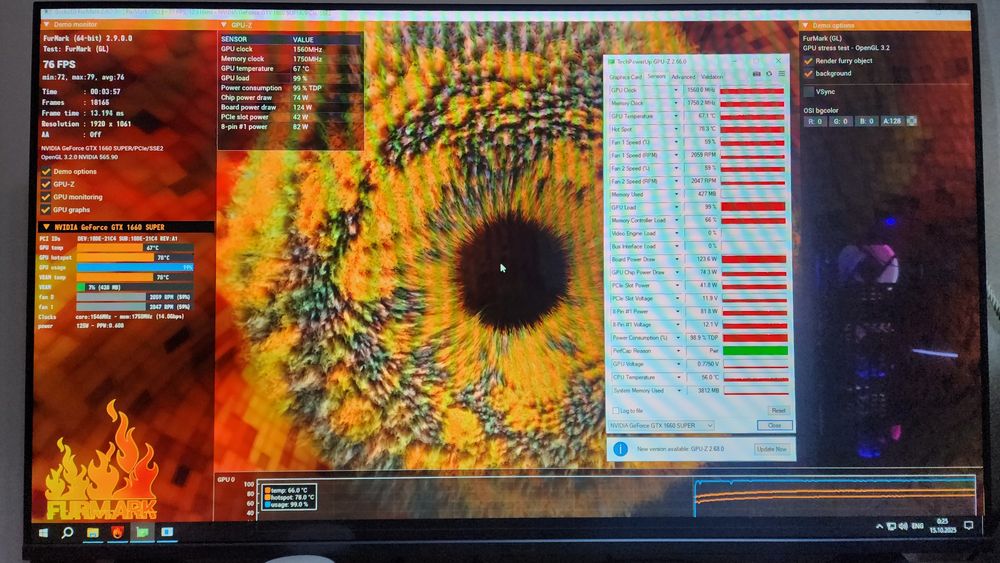Open taskbar search magnifier
This screenshot has width=1000, height=563.
pos(67,532)
